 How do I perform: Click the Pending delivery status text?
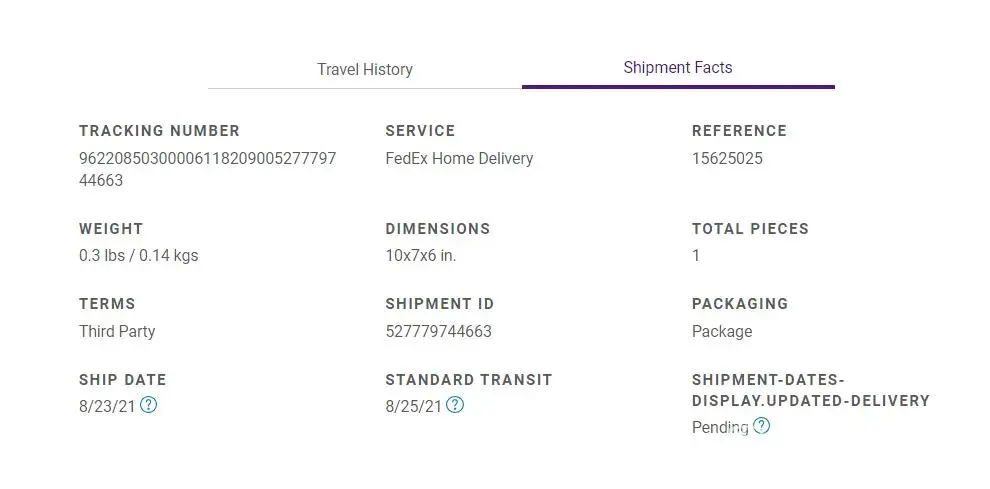coord(719,427)
